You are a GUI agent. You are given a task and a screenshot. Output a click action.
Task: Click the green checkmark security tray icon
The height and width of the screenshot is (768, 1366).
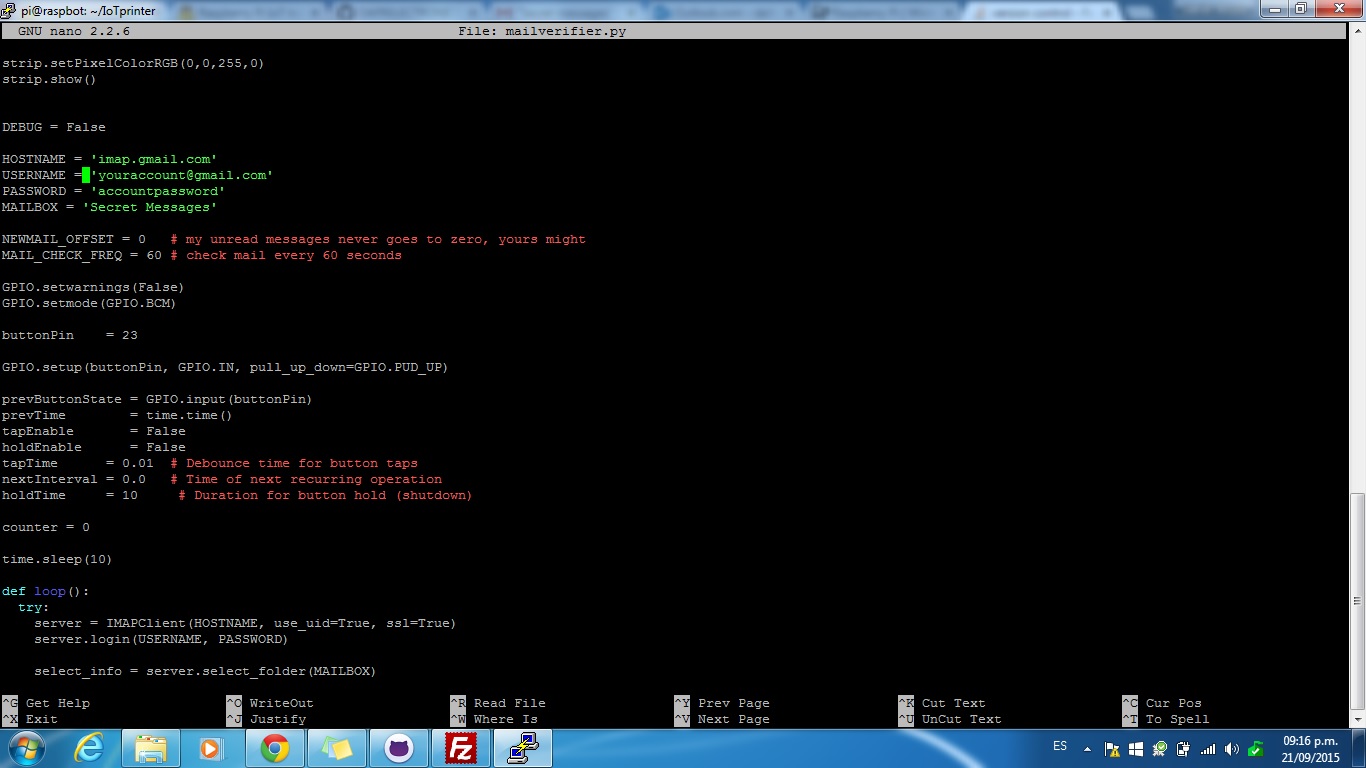(x=1255, y=748)
